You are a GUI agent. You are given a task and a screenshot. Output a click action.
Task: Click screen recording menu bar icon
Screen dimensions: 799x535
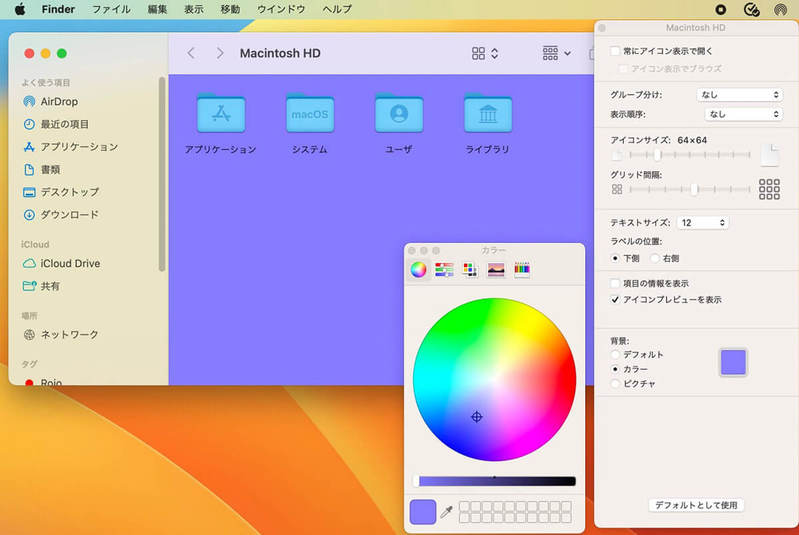coord(721,9)
